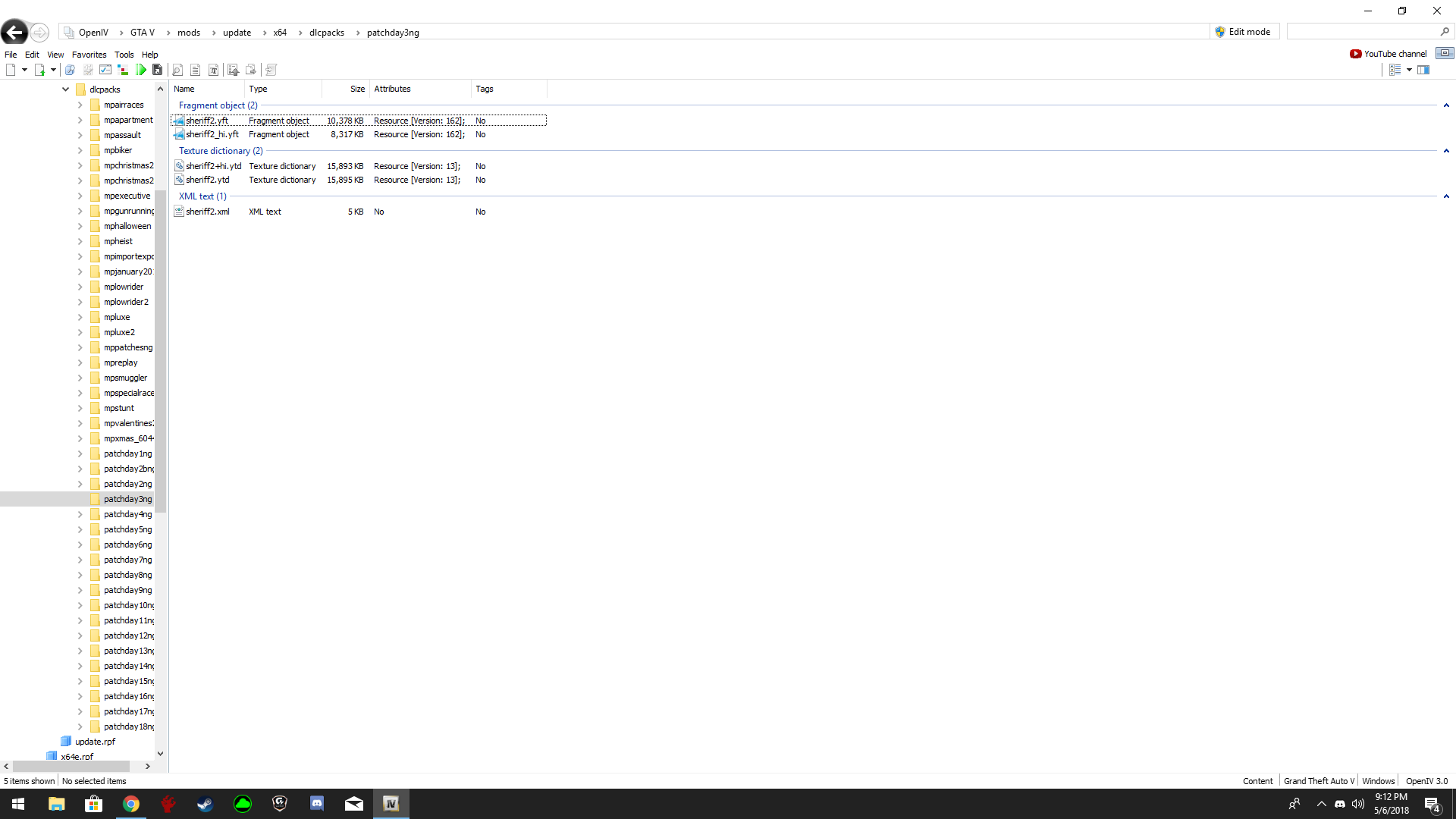Viewport: 1456px width, 819px height.
Task: Collapse the Fragment object group
Action: point(1446,105)
